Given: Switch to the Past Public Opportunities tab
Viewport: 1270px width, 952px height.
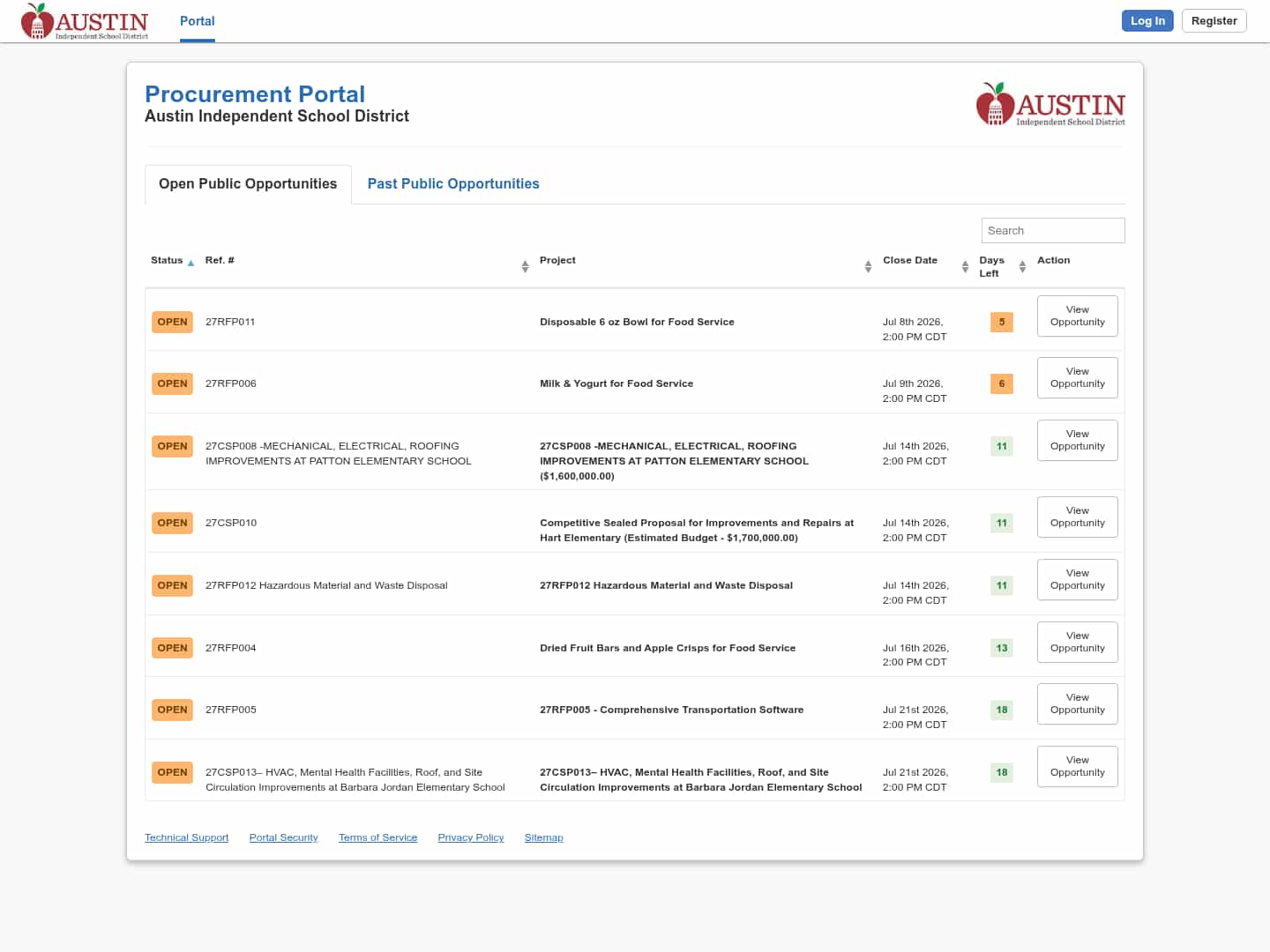Looking at the screenshot, I should point(453,183).
